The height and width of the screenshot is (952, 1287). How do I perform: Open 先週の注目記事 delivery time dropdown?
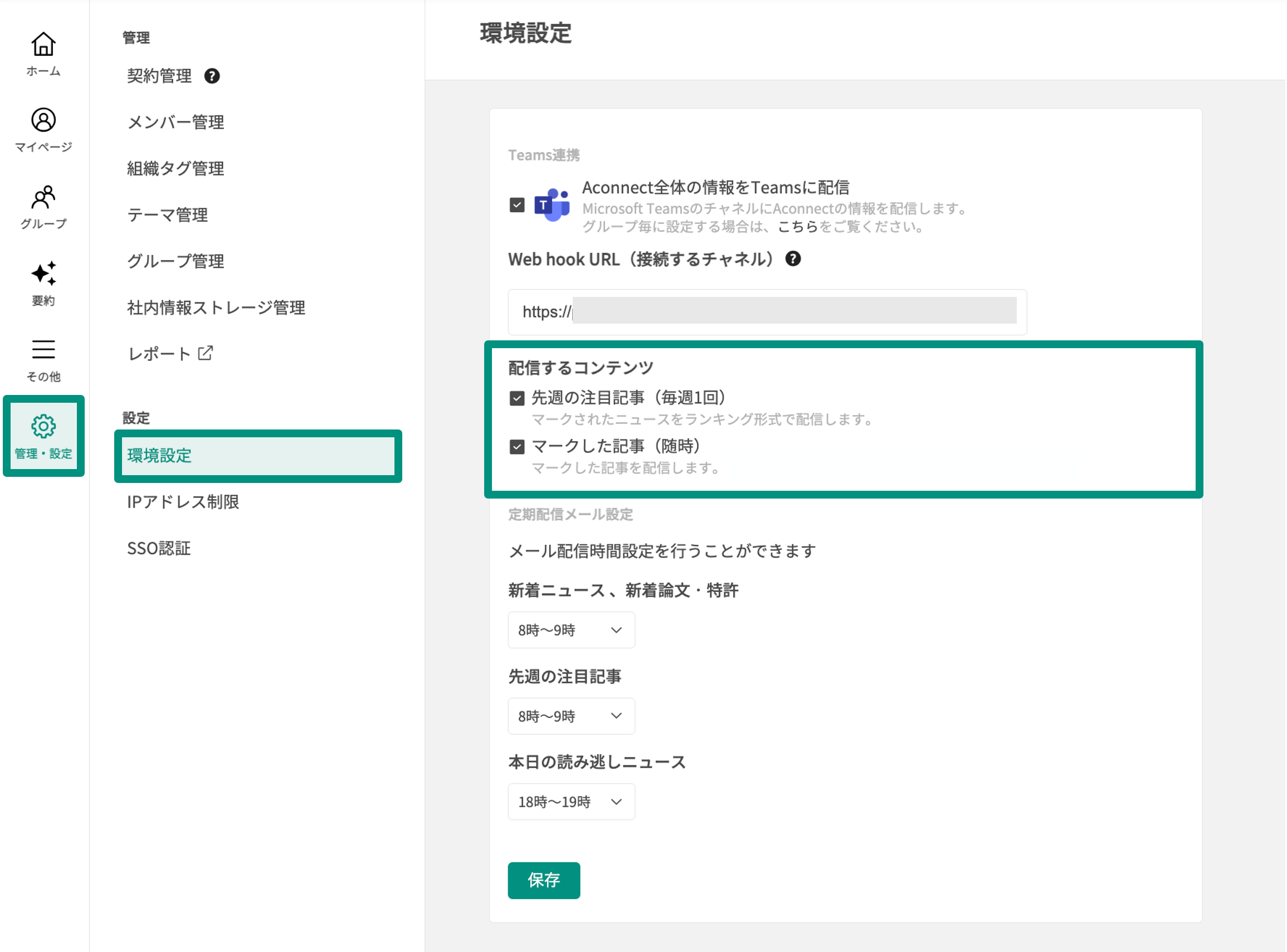(571, 716)
